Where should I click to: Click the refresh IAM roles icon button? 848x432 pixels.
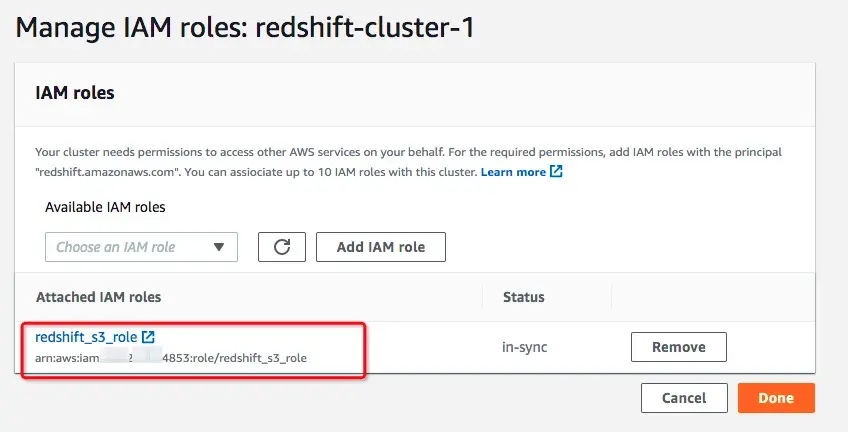[x=281, y=247]
